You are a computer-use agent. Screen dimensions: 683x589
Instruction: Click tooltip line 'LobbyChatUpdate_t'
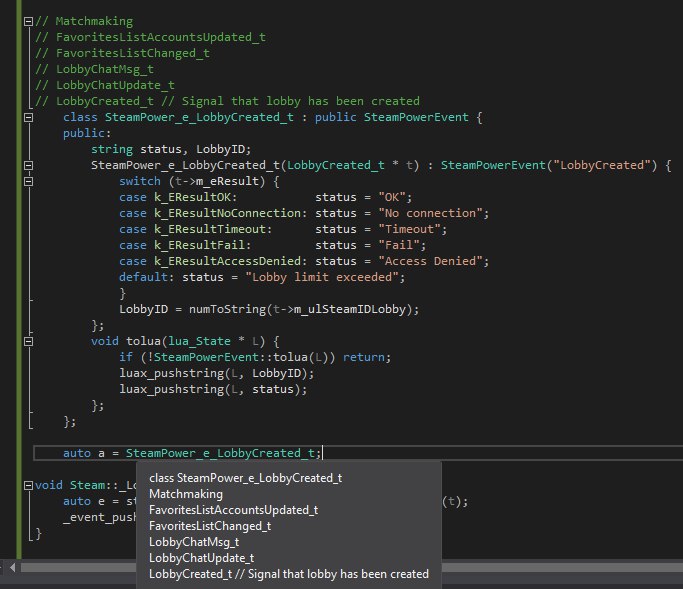(201, 558)
